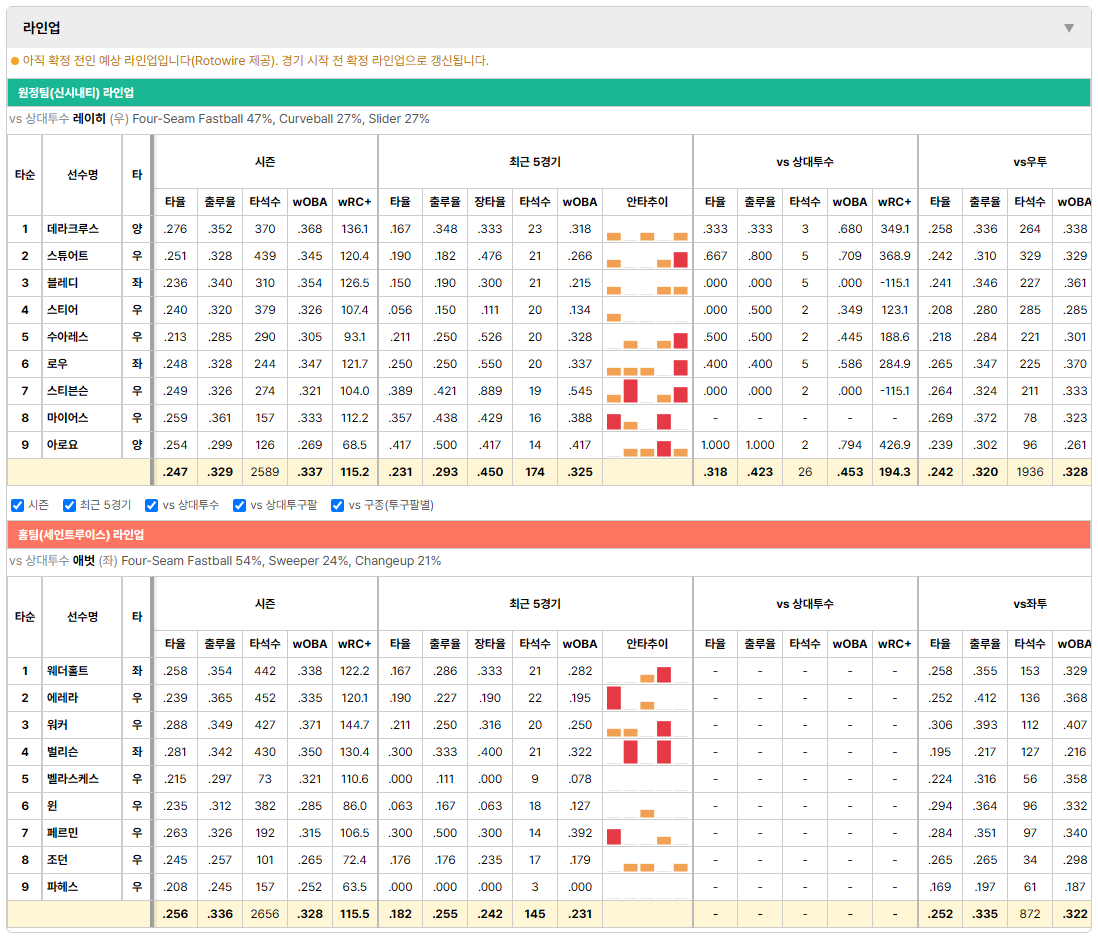
Task: Disable the vs 상대투구팔 checkbox
Action: (239, 505)
